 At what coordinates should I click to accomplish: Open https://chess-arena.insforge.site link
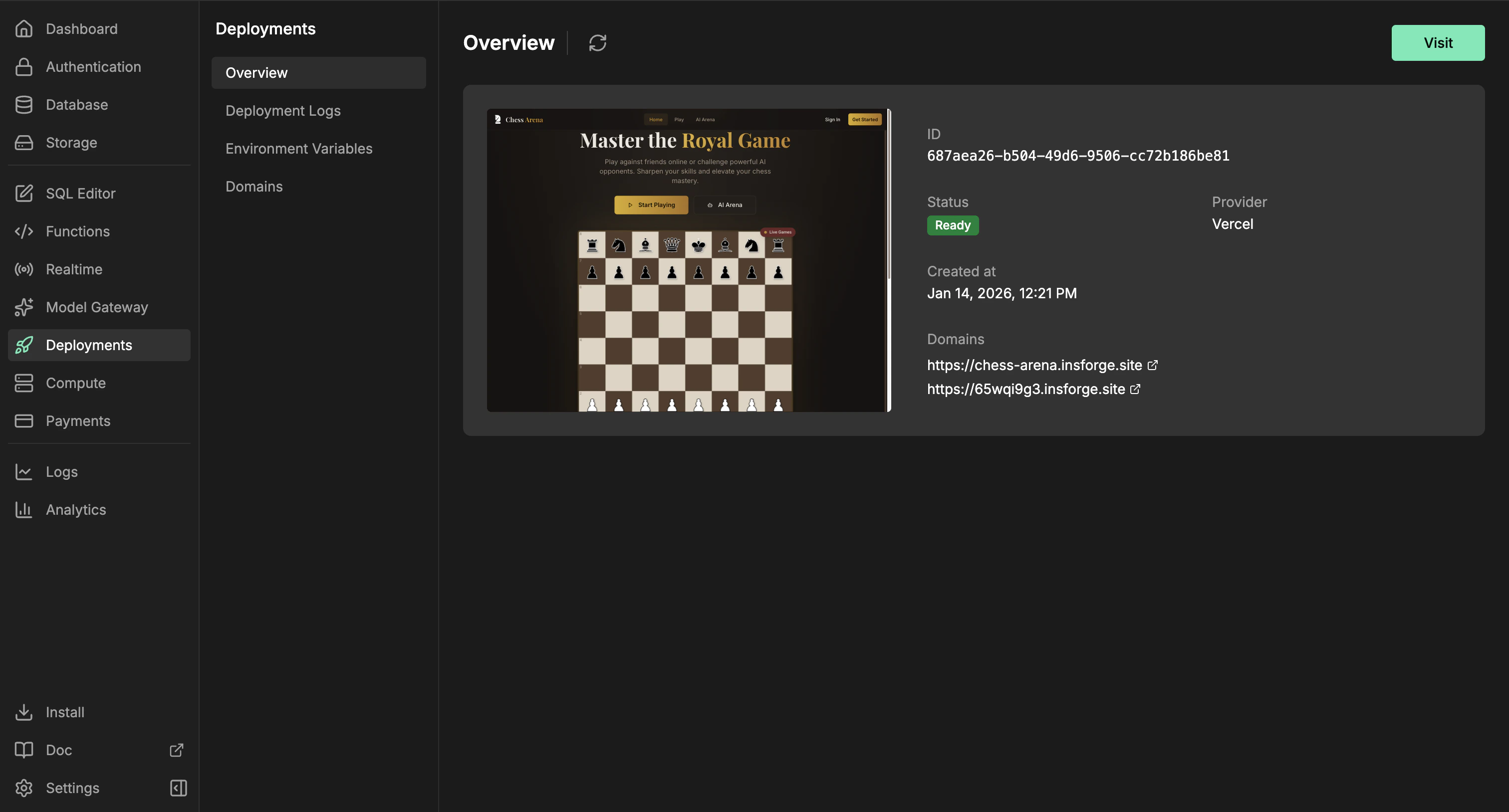pos(1034,365)
